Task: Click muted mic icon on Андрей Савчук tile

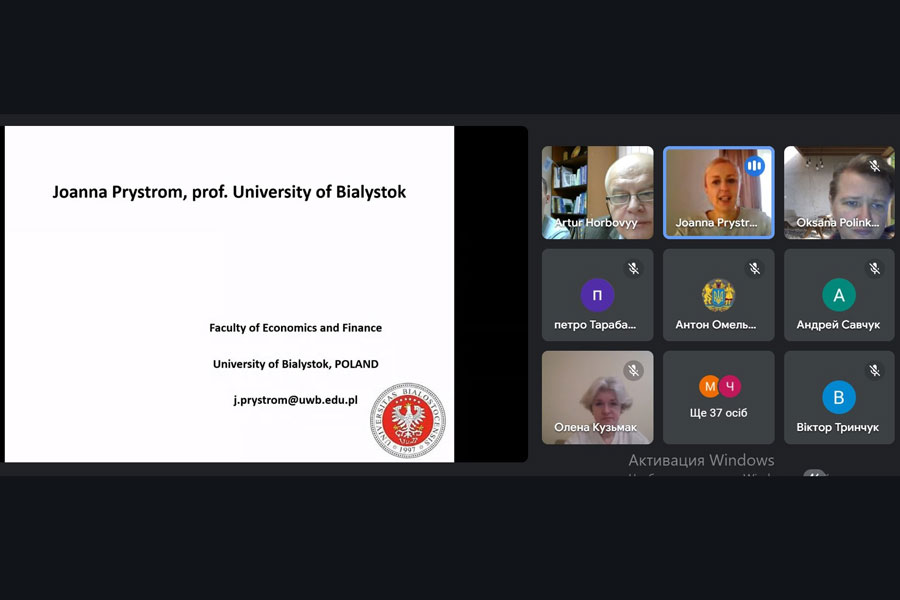Action: (874, 268)
